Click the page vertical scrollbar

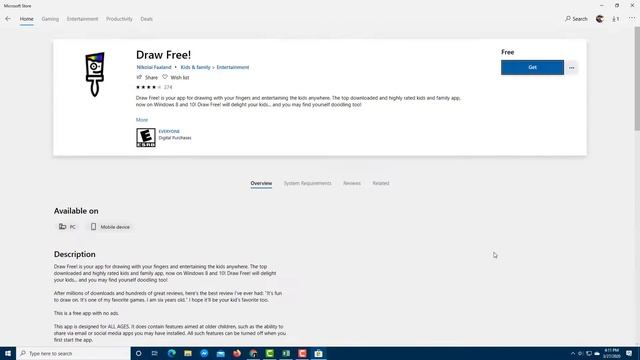pos(637,78)
